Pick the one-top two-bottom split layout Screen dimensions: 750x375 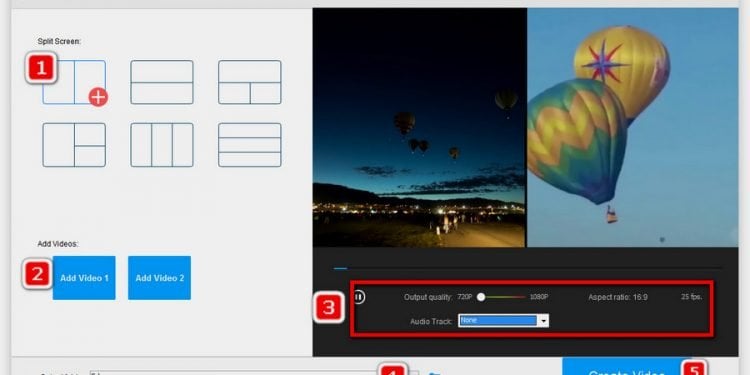pyautogui.click(x=250, y=82)
